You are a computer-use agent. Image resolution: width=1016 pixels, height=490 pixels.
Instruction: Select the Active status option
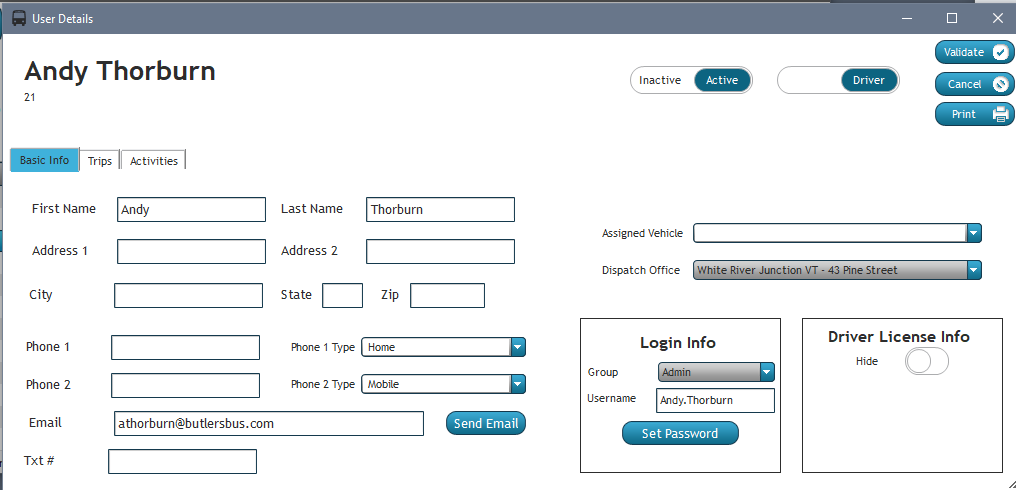pos(722,81)
